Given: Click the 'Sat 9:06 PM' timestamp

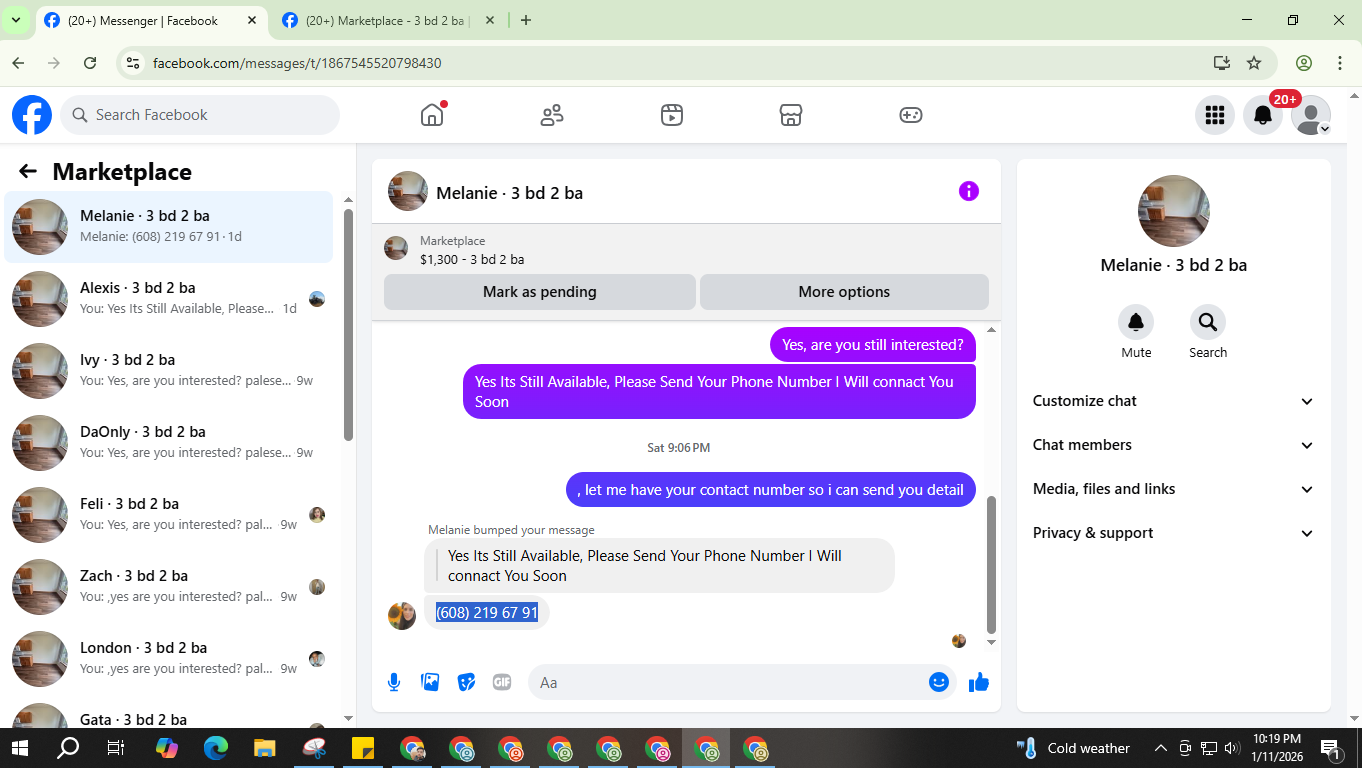Looking at the screenshot, I should pos(678,447).
